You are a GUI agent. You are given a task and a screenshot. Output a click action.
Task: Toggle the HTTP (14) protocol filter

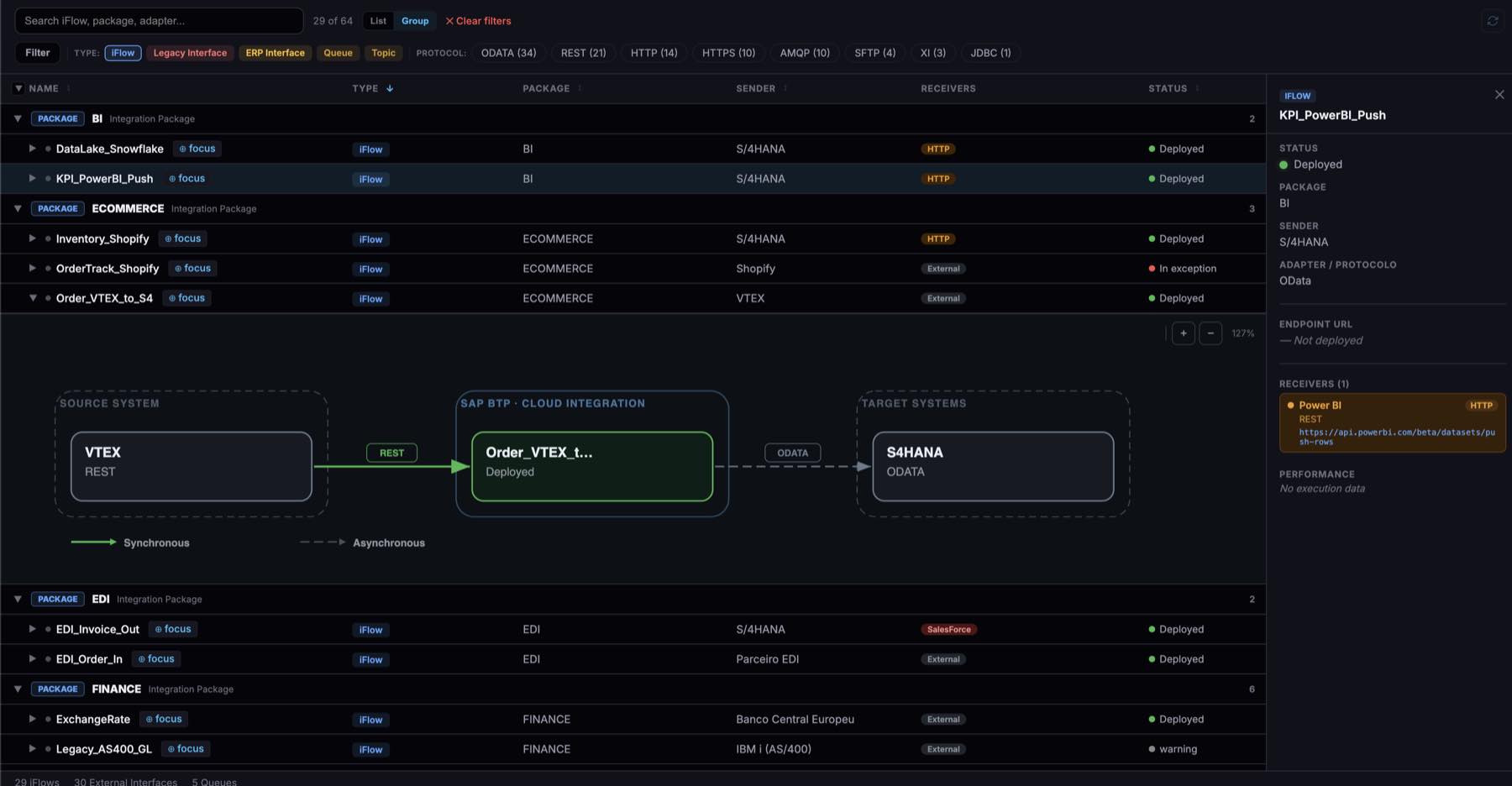(654, 53)
